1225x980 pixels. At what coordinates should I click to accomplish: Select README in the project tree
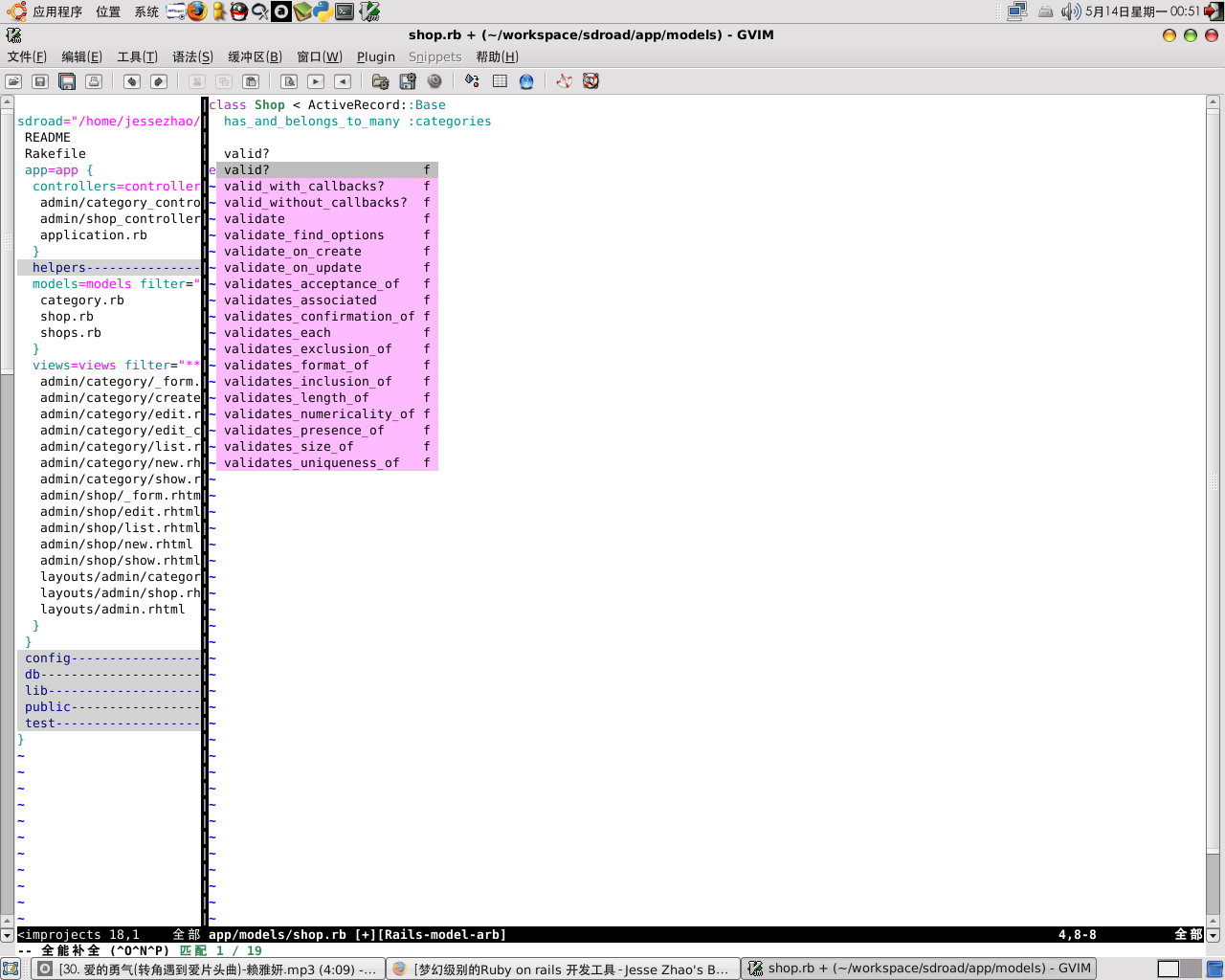point(48,138)
